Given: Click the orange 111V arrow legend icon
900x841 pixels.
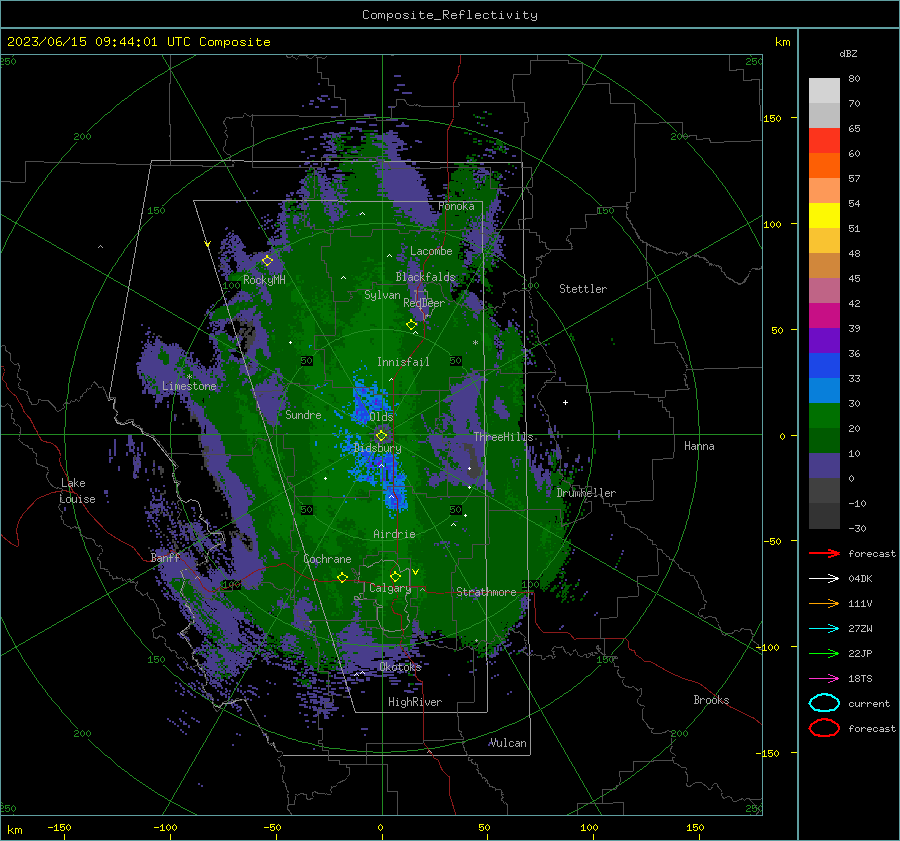Looking at the screenshot, I should click(824, 603).
